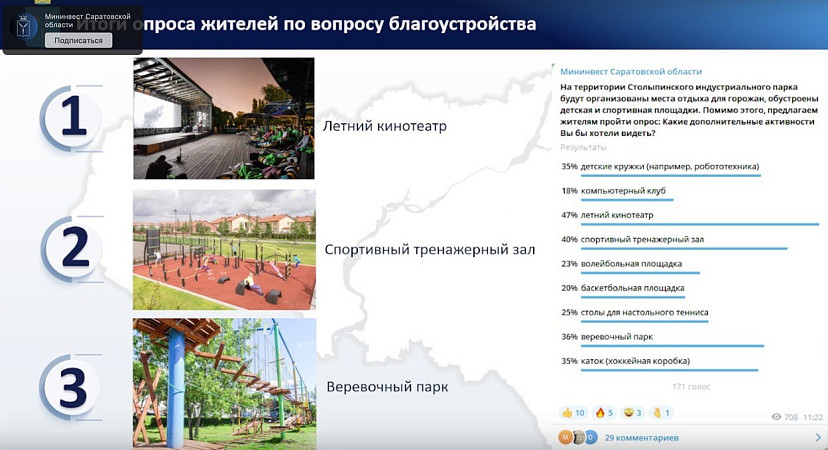Image resolution: width=828 pixels, height=450 pixels.
Task: Click the post timestamp 11:22
Action: [813, 417]
